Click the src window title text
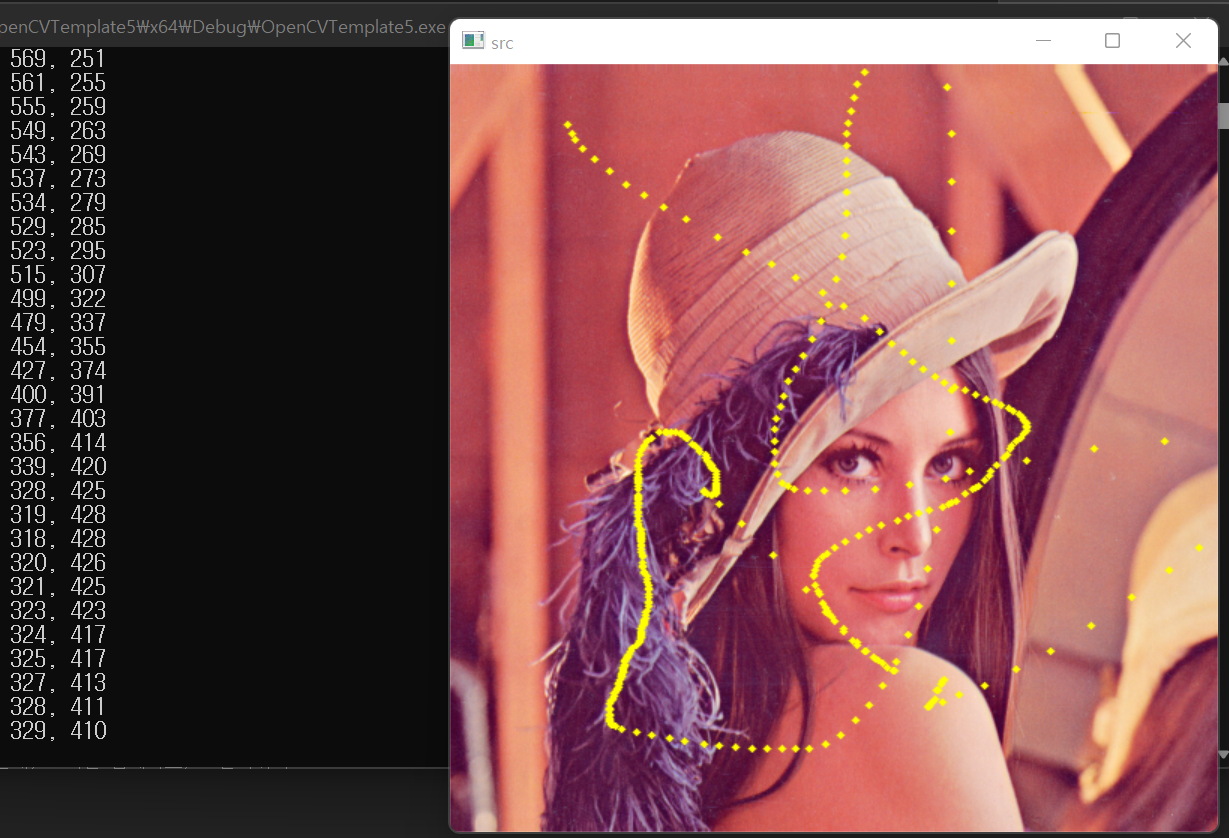Image resolution: width=1229 pixels, height=838 pixels. tap(502, 43)
